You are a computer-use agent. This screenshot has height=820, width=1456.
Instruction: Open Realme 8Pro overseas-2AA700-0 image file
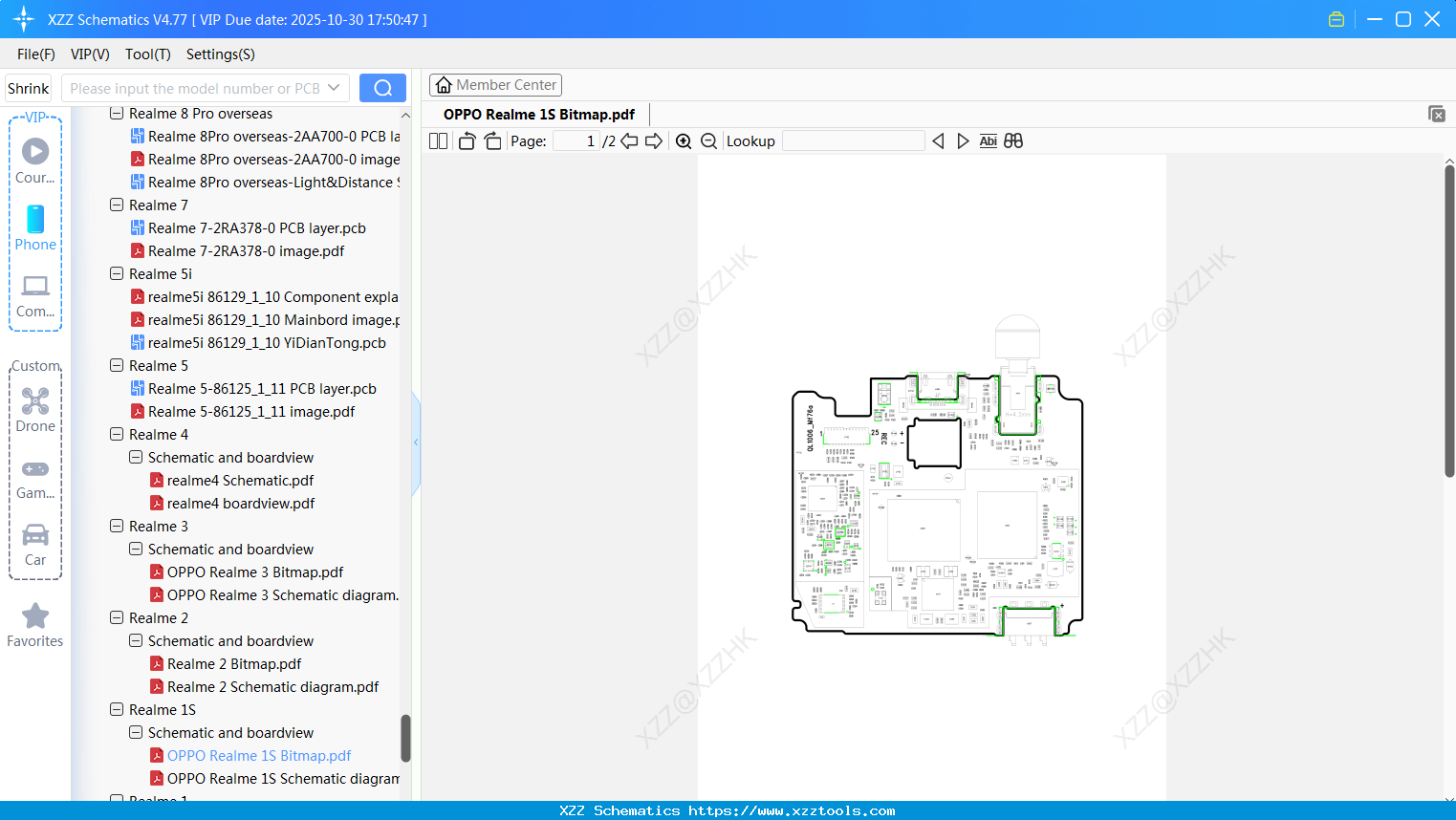265,160
